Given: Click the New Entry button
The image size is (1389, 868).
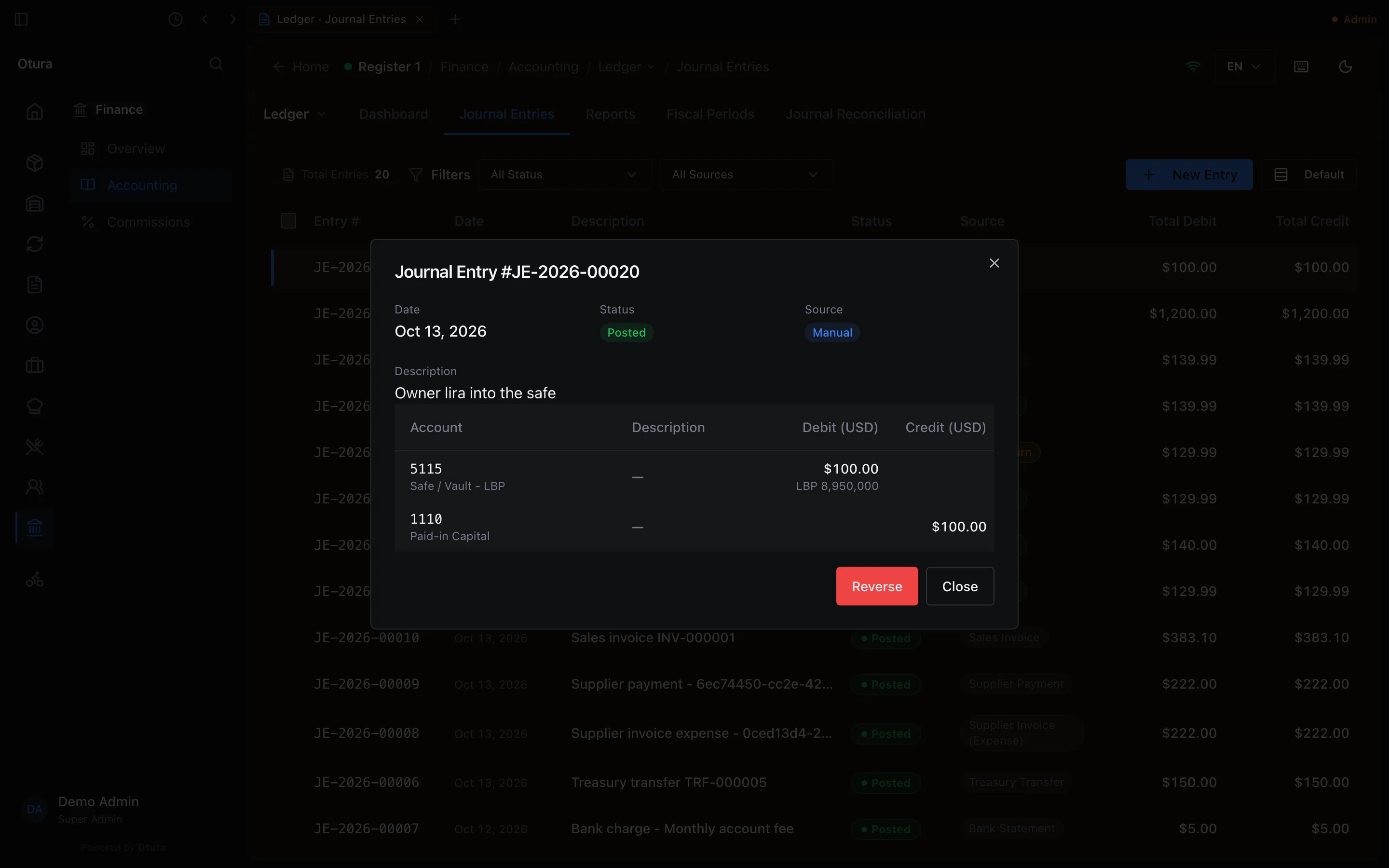Looking at the screenshot, I should tap(1189, 175).
